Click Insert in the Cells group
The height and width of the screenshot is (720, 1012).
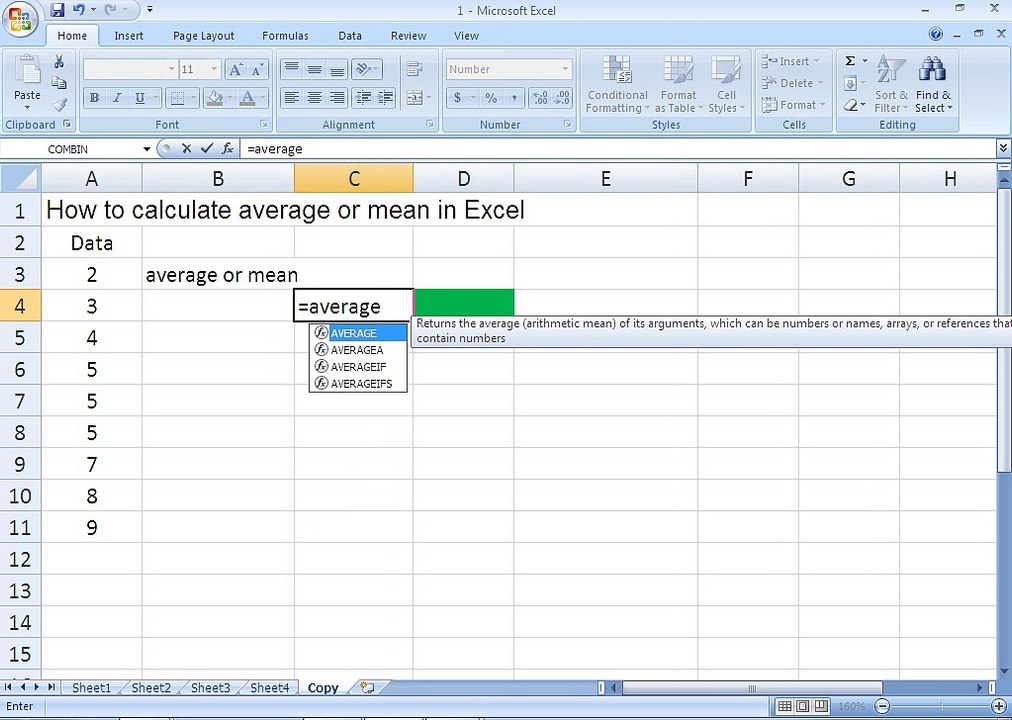(x=791, y=61)
